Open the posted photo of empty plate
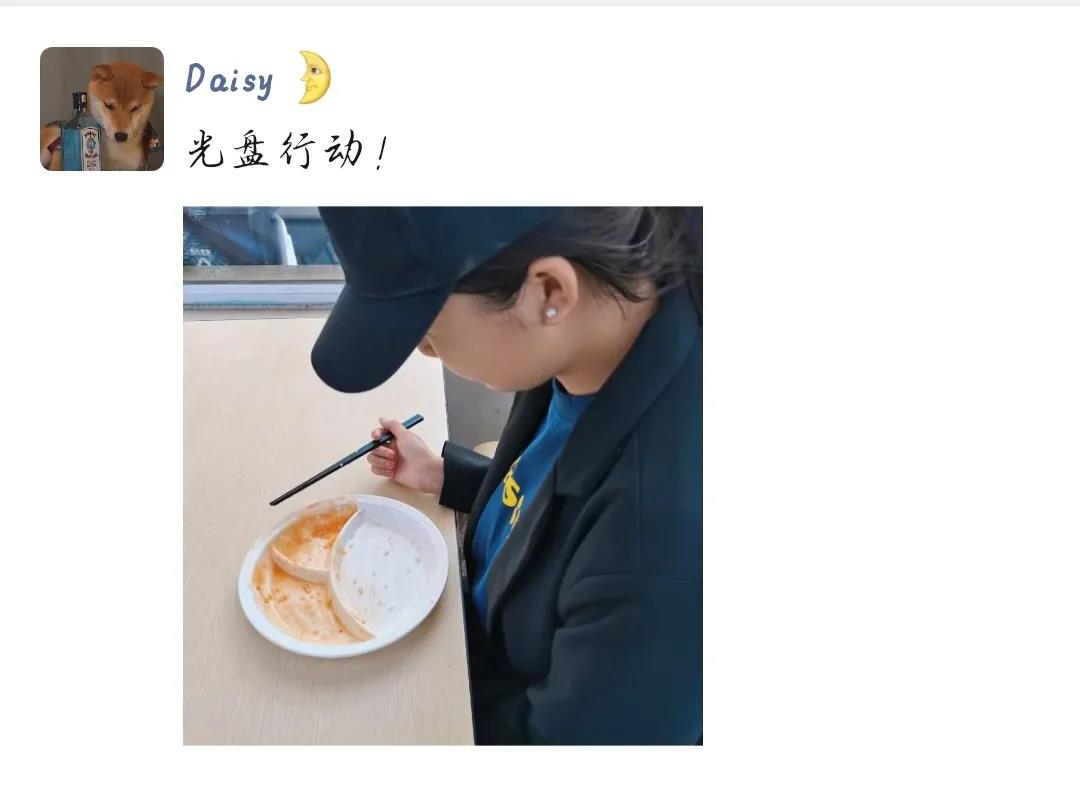The height and width of the screenshot is (801, 1080). click(443, 476)
